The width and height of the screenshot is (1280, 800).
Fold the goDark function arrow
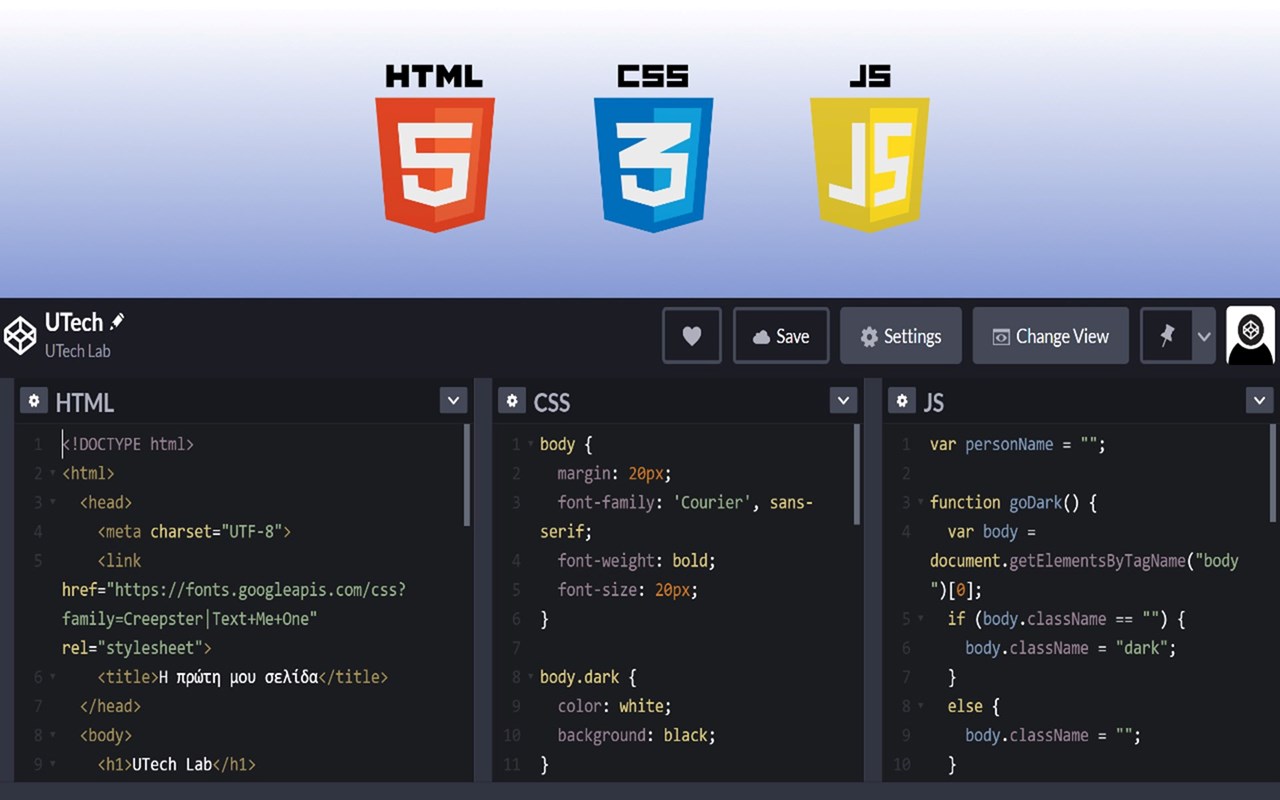click(x=920, y=503)
